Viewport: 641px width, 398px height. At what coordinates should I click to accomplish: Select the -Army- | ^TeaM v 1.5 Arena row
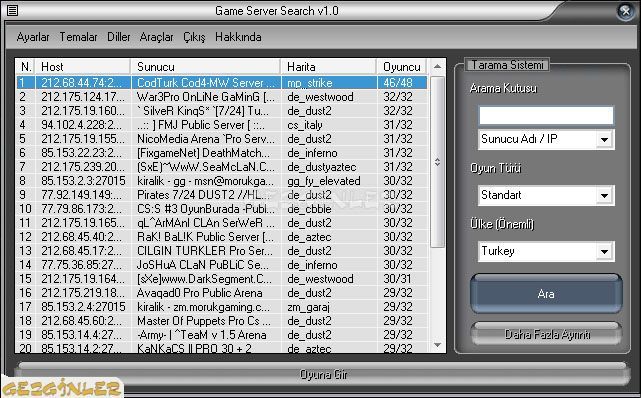222,335
